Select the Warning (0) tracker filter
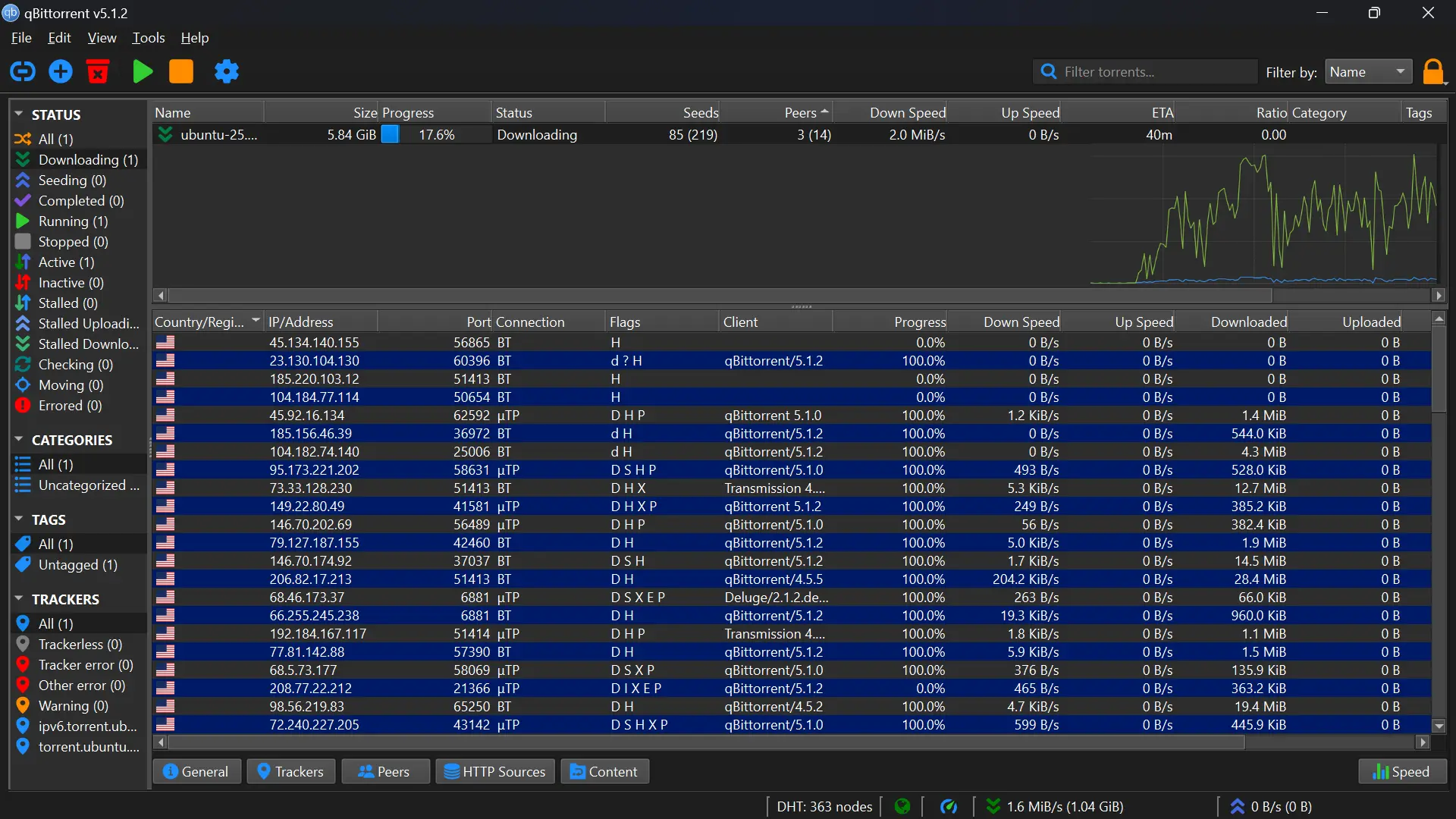The width and height of the screenshot is (1456, 819). pyautogui.click(x=79, y=705)
